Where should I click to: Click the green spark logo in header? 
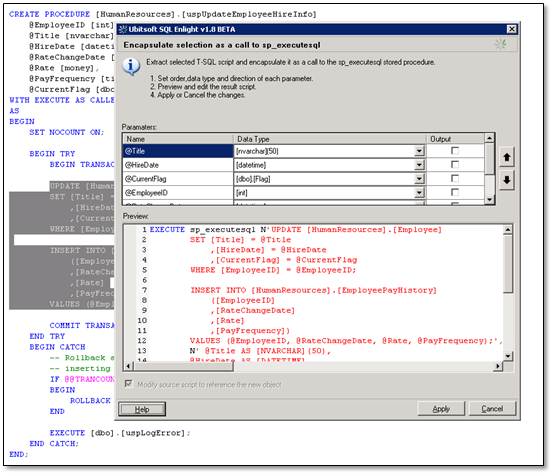point(500,44)
